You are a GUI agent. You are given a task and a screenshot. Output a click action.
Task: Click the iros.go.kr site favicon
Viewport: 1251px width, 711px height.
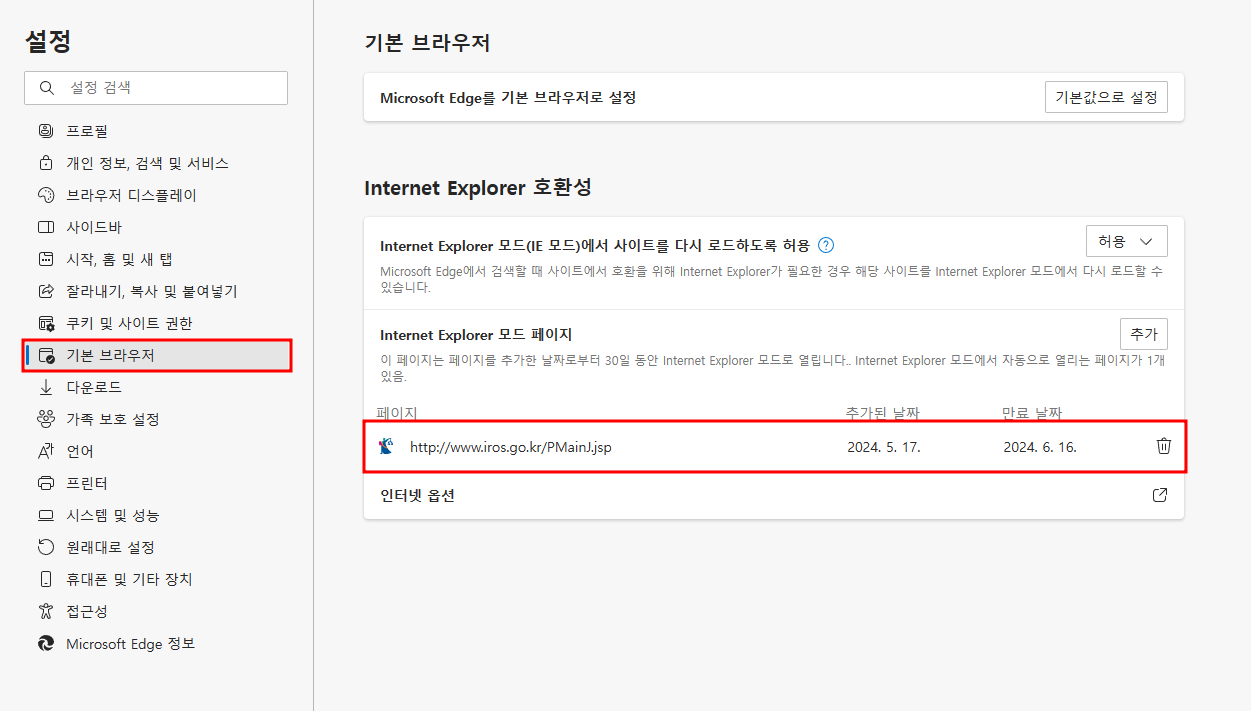click(x=387, y=446)
